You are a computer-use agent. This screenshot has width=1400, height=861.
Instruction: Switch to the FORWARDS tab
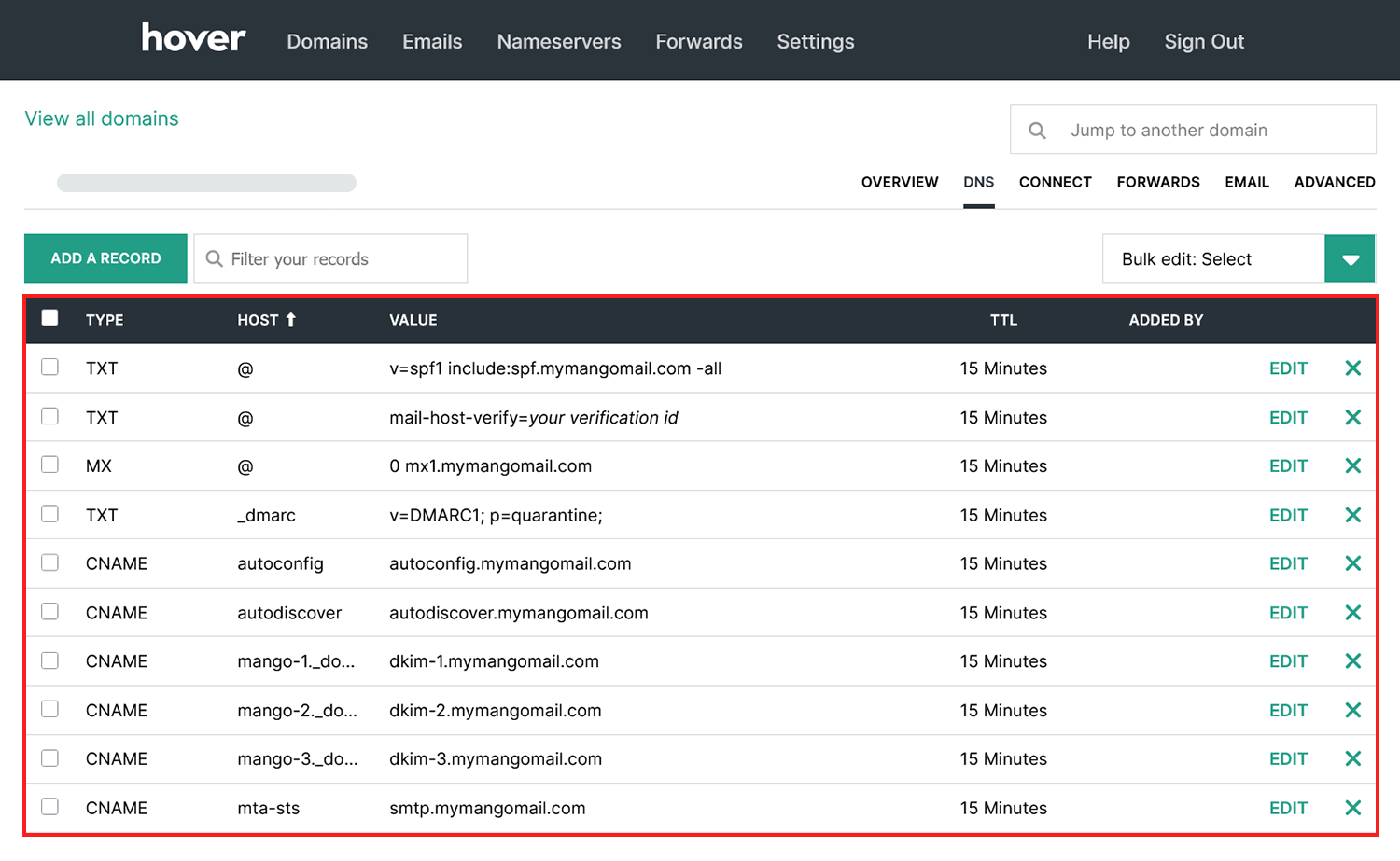[x=1158, y=182]
